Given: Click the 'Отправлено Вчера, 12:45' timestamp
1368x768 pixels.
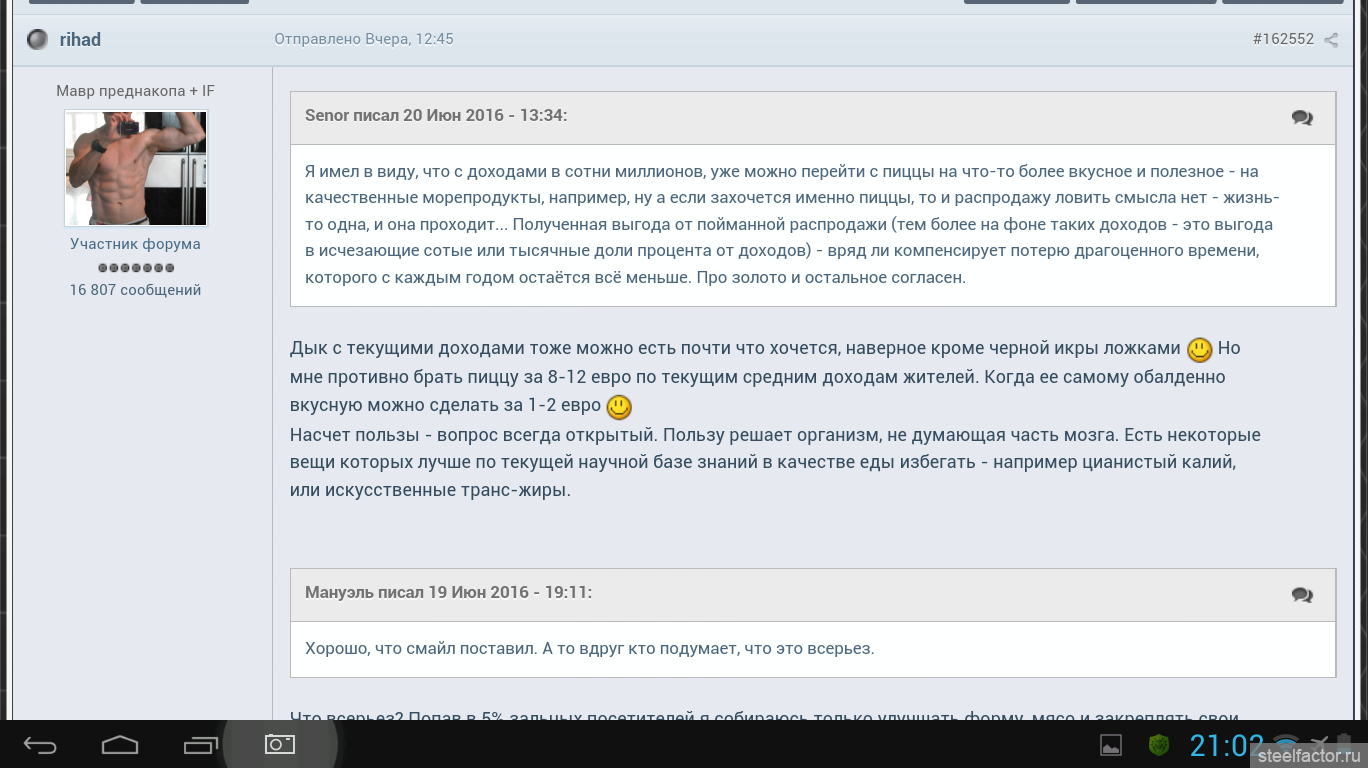Looking at the screenshot, I should pyautogui.click(x=364, y=39).
